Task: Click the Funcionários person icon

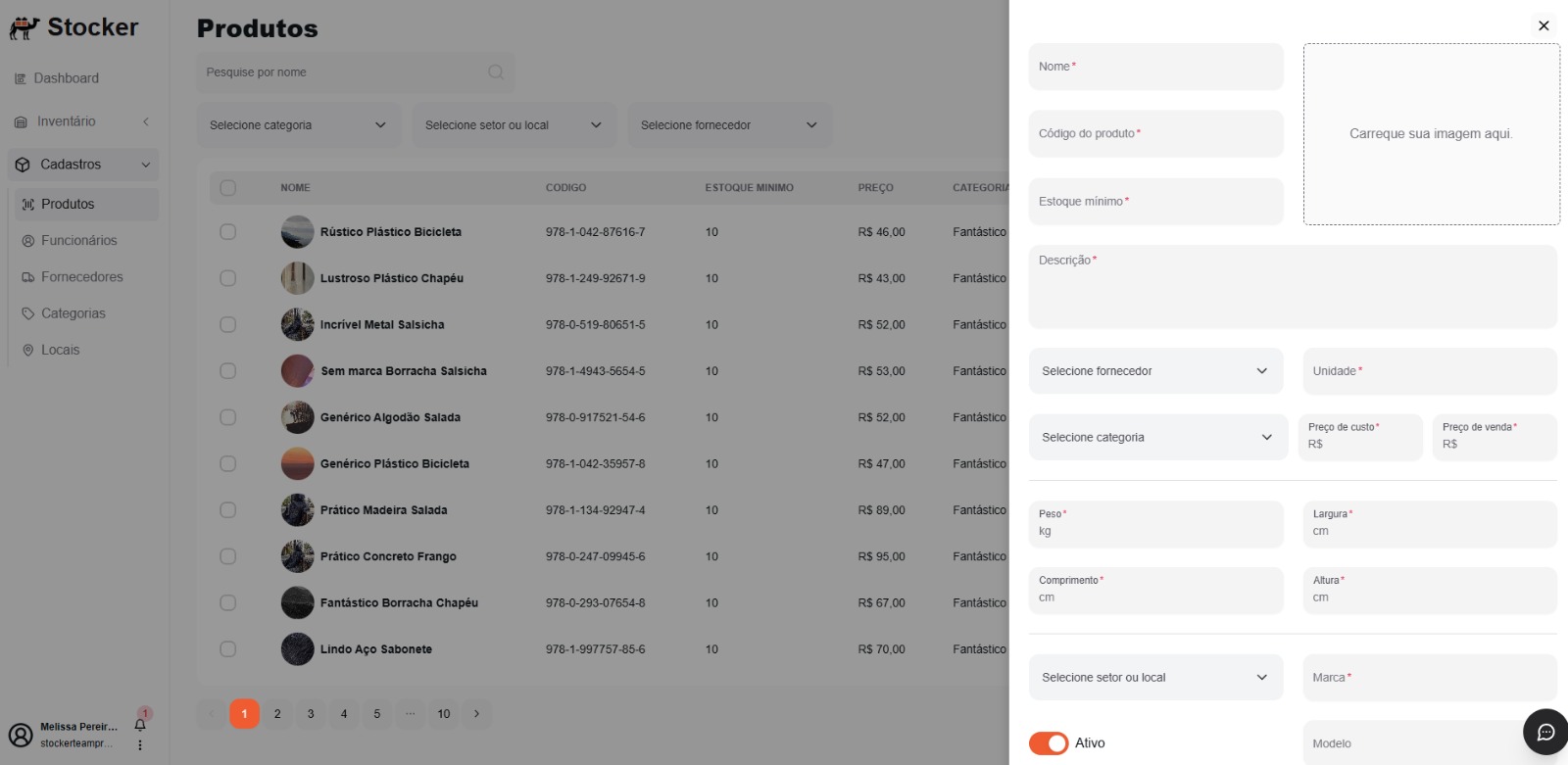Action: 28,240
